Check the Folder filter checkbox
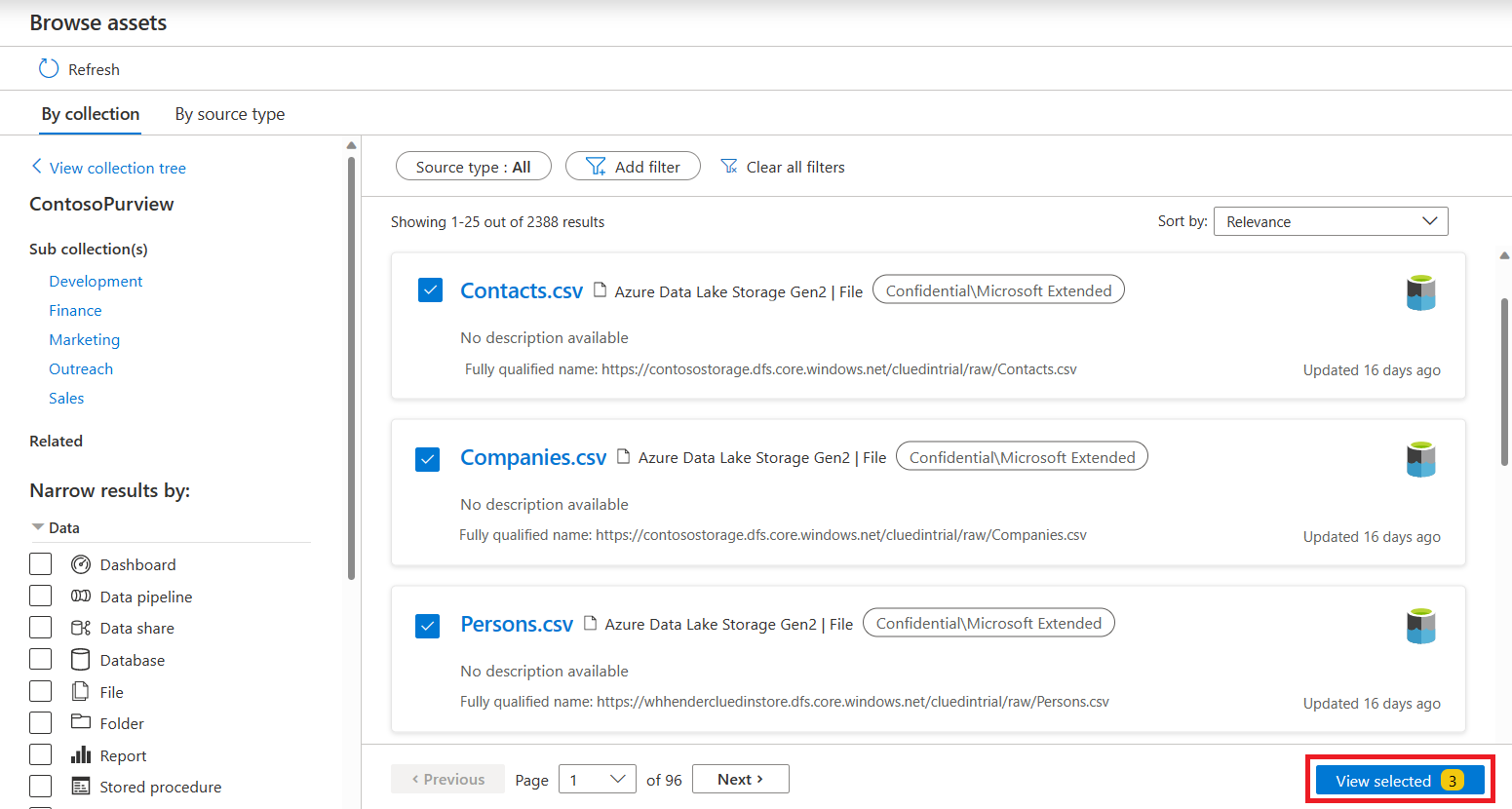 pyautogui.click(x=41, y=723)
